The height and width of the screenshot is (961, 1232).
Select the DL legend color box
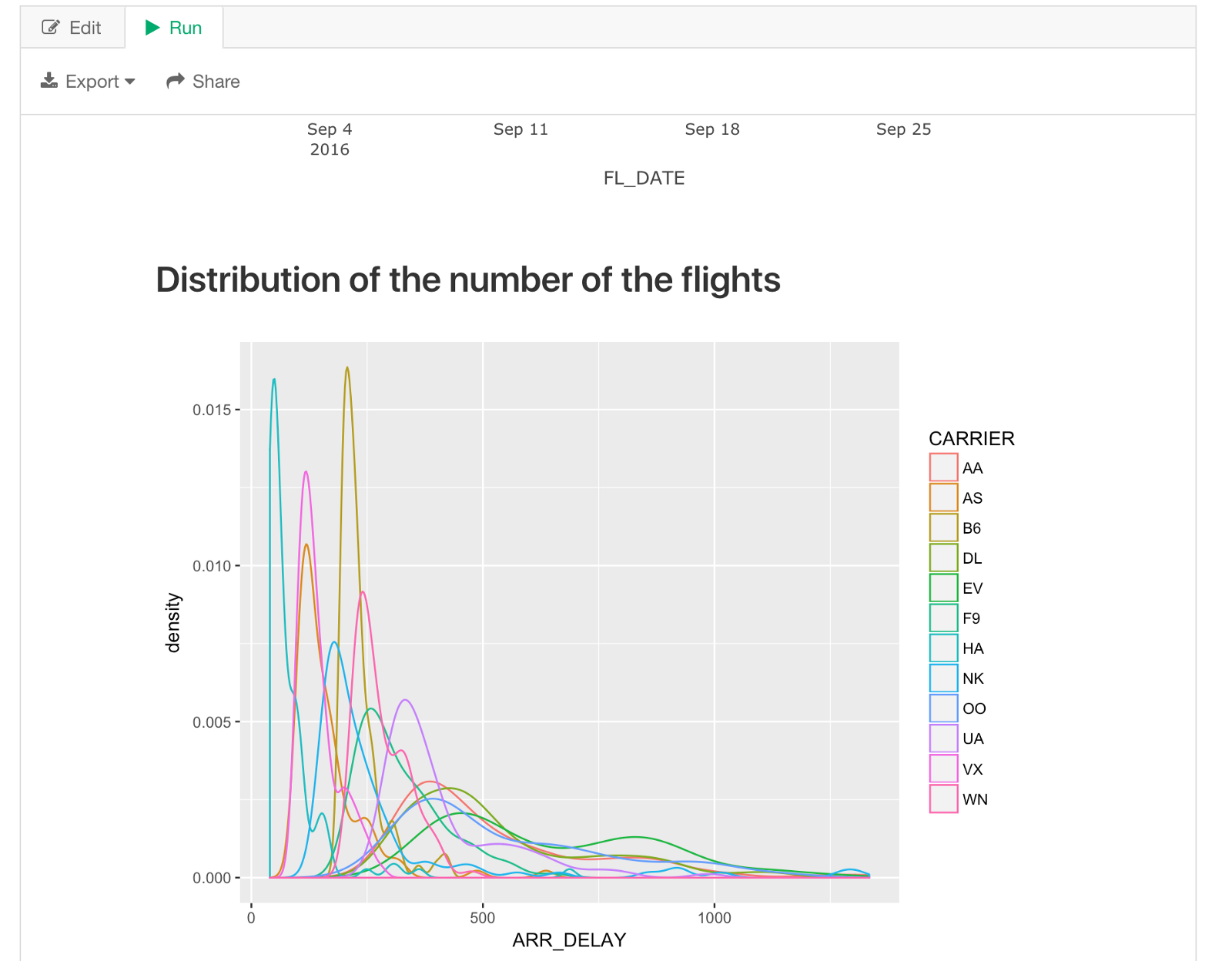pyautogui.click(x=943, y=558)
